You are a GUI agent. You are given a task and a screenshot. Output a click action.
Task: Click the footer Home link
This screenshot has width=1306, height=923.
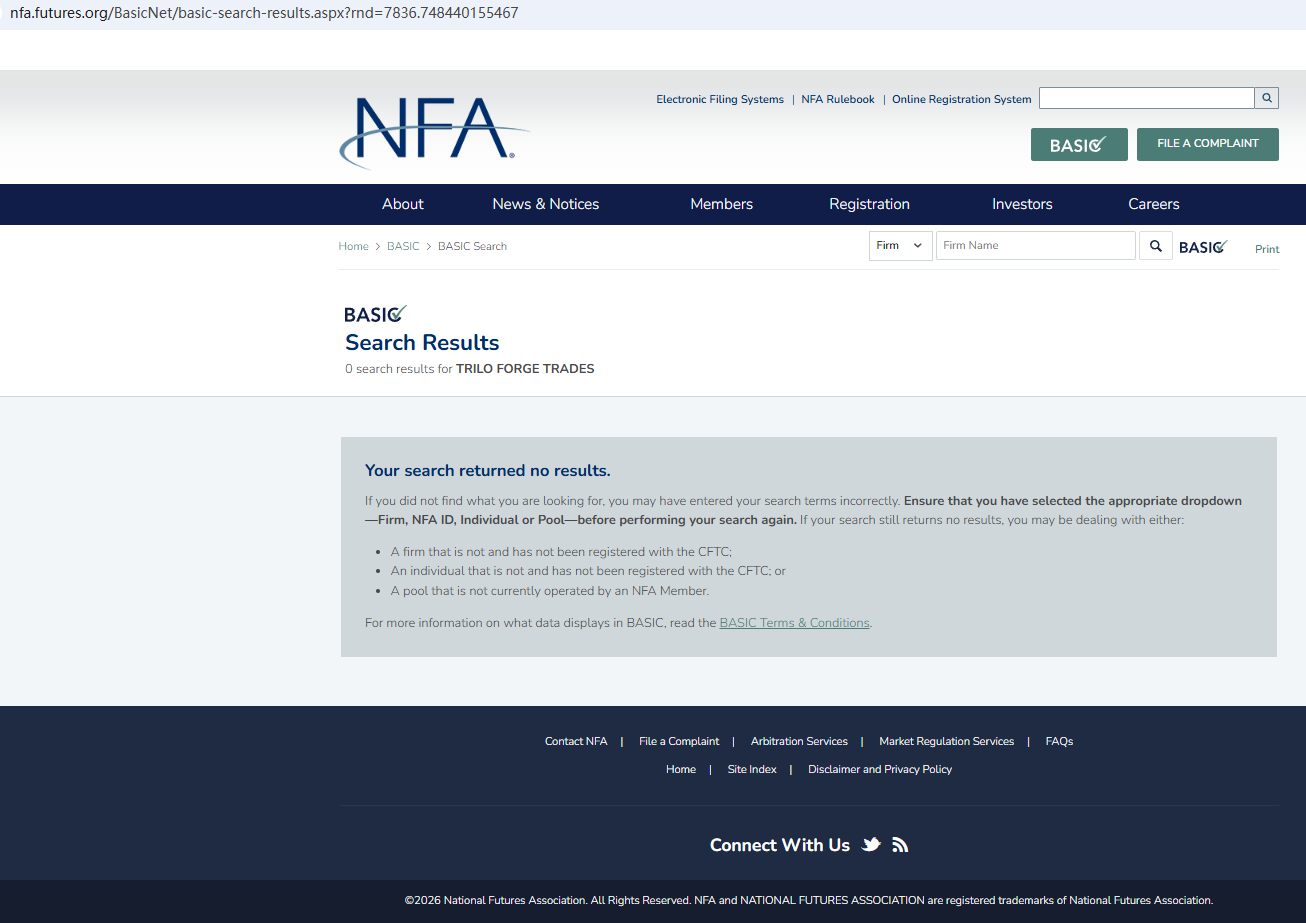point(681,769)
